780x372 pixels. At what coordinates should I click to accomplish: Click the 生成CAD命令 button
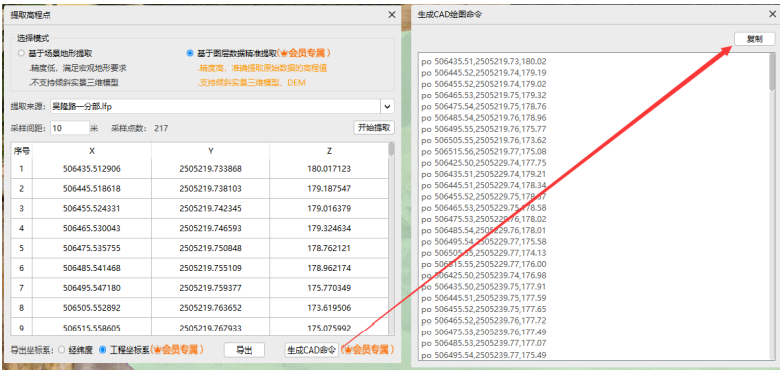pyautogui.click(x=311, y=350)
